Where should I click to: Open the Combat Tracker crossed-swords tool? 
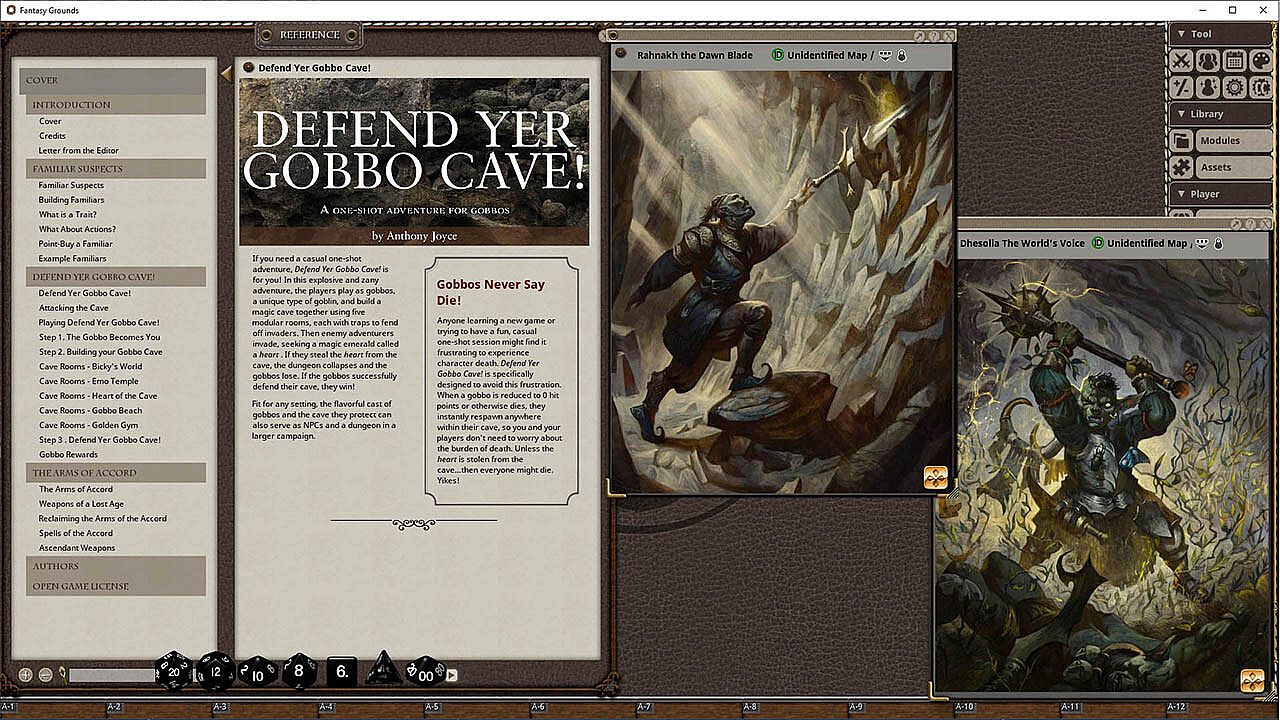pos(1181,61)
